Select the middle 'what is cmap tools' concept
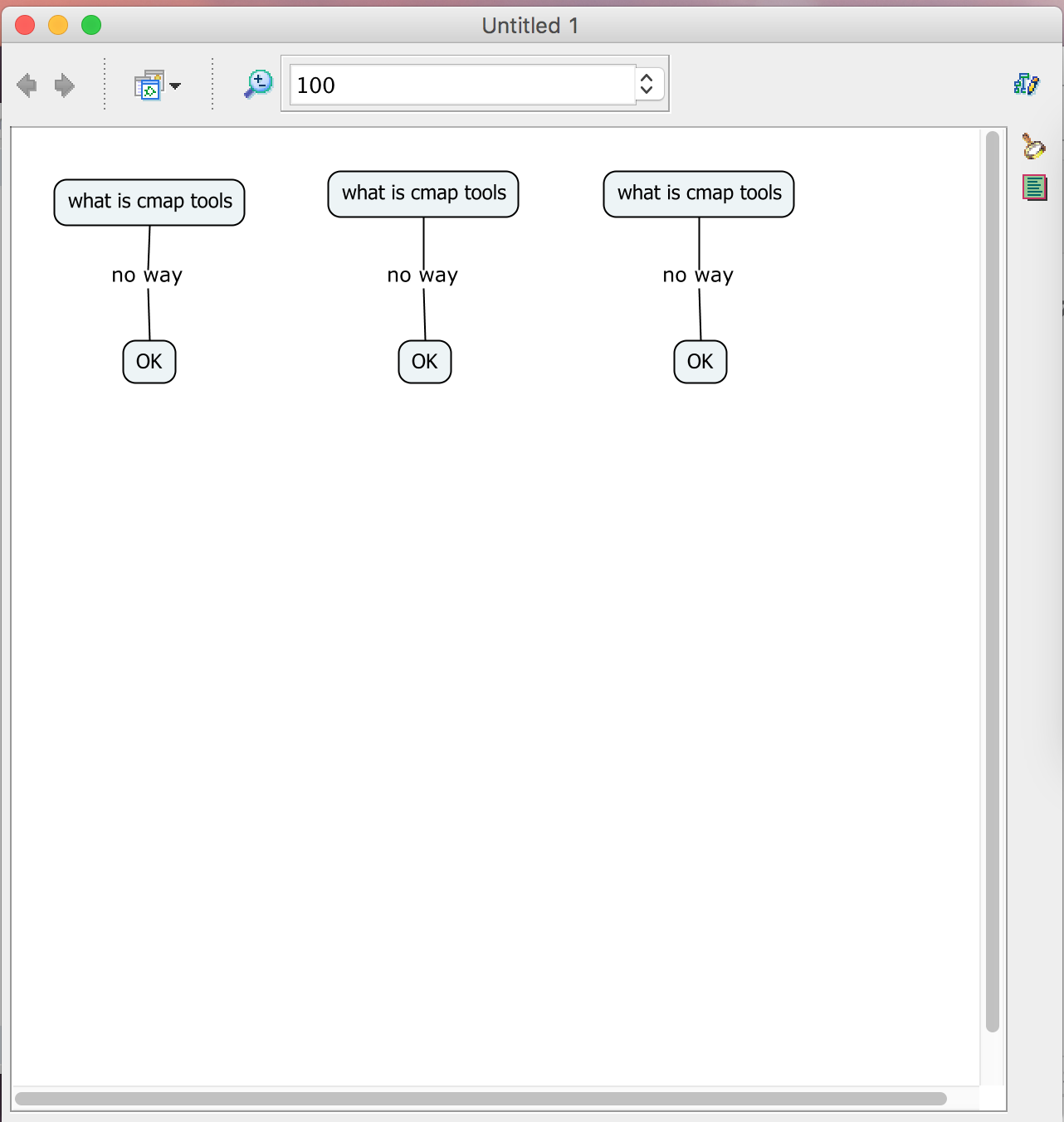 [x=423, y=194]
